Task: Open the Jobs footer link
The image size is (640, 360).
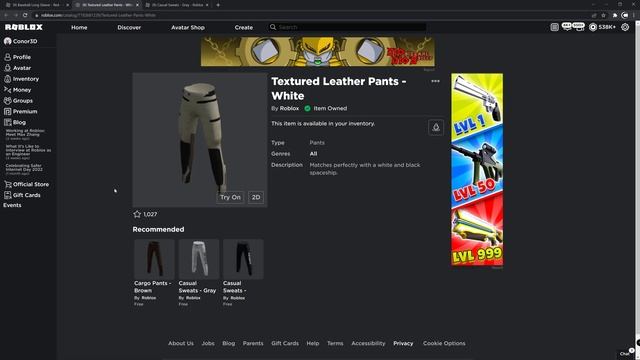Action: [208, 343]
